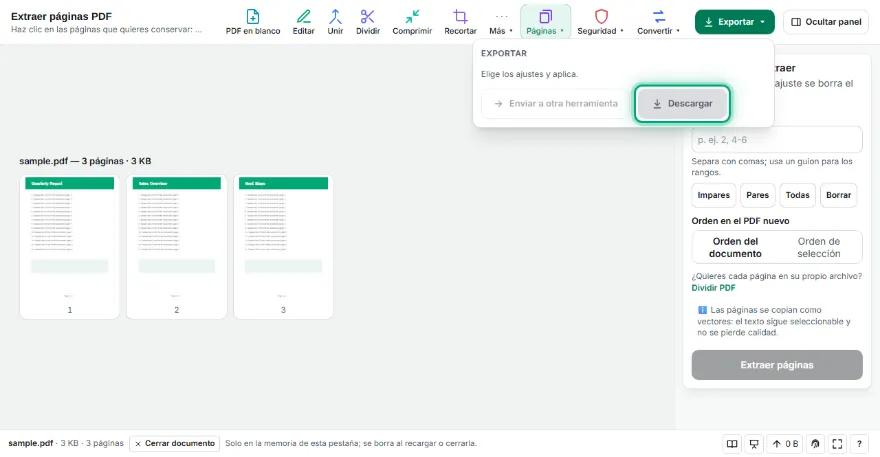Close the document with Cerrar documento
The height and width of the screenshot is (457, 880).
(x=175, y=444)
